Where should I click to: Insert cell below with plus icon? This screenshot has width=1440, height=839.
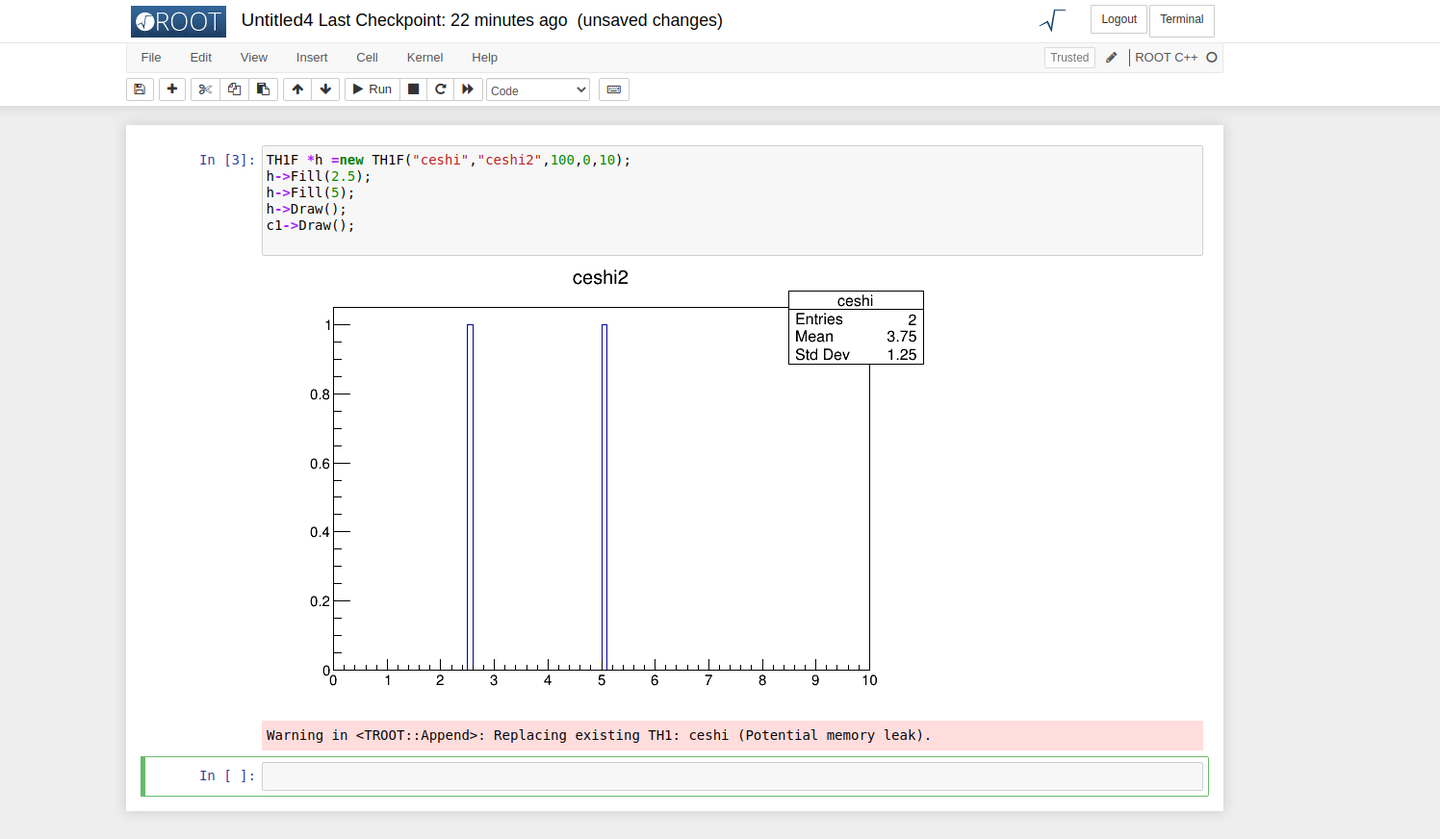point(173,89)
